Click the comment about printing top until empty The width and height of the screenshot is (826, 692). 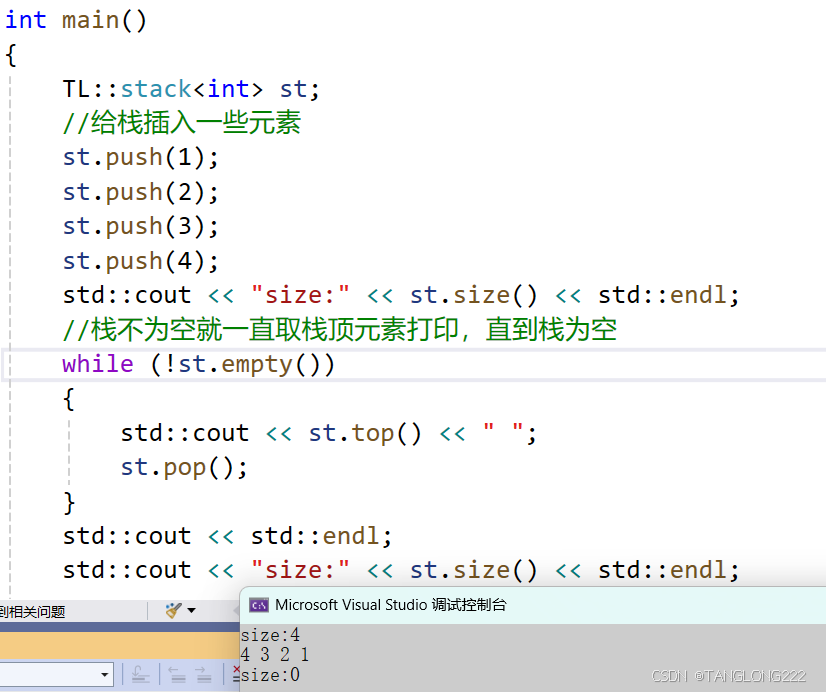(340, 330)
